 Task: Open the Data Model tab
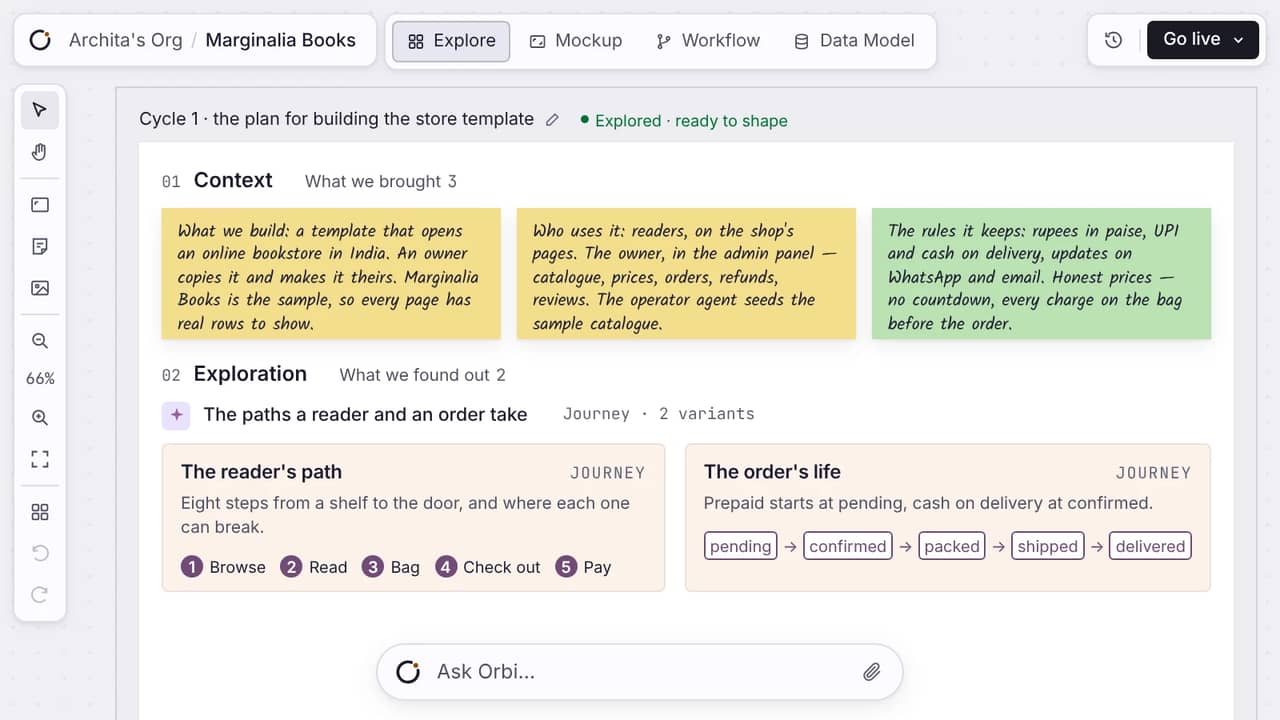[854, 41]
